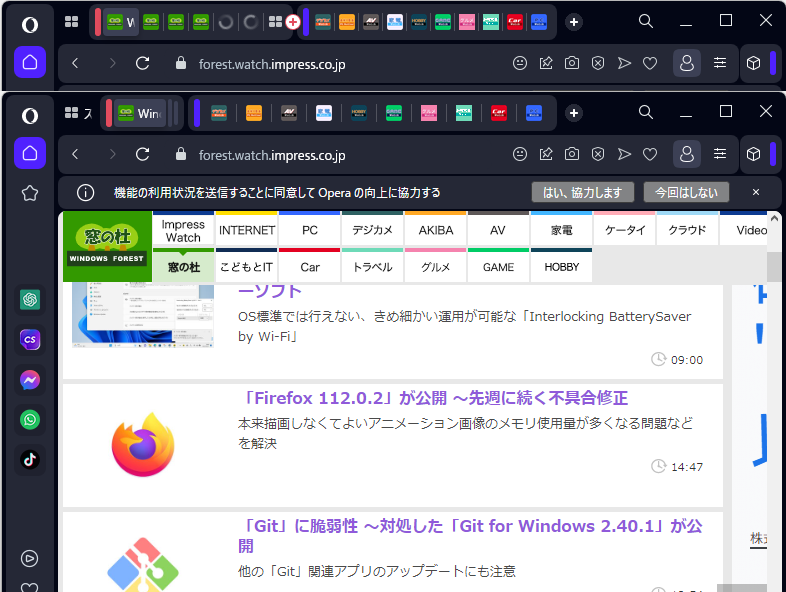The height and width of the screenshot is (592, 786).
Task: Click the Git logo thumbnail
Action: tap(143, 564)
